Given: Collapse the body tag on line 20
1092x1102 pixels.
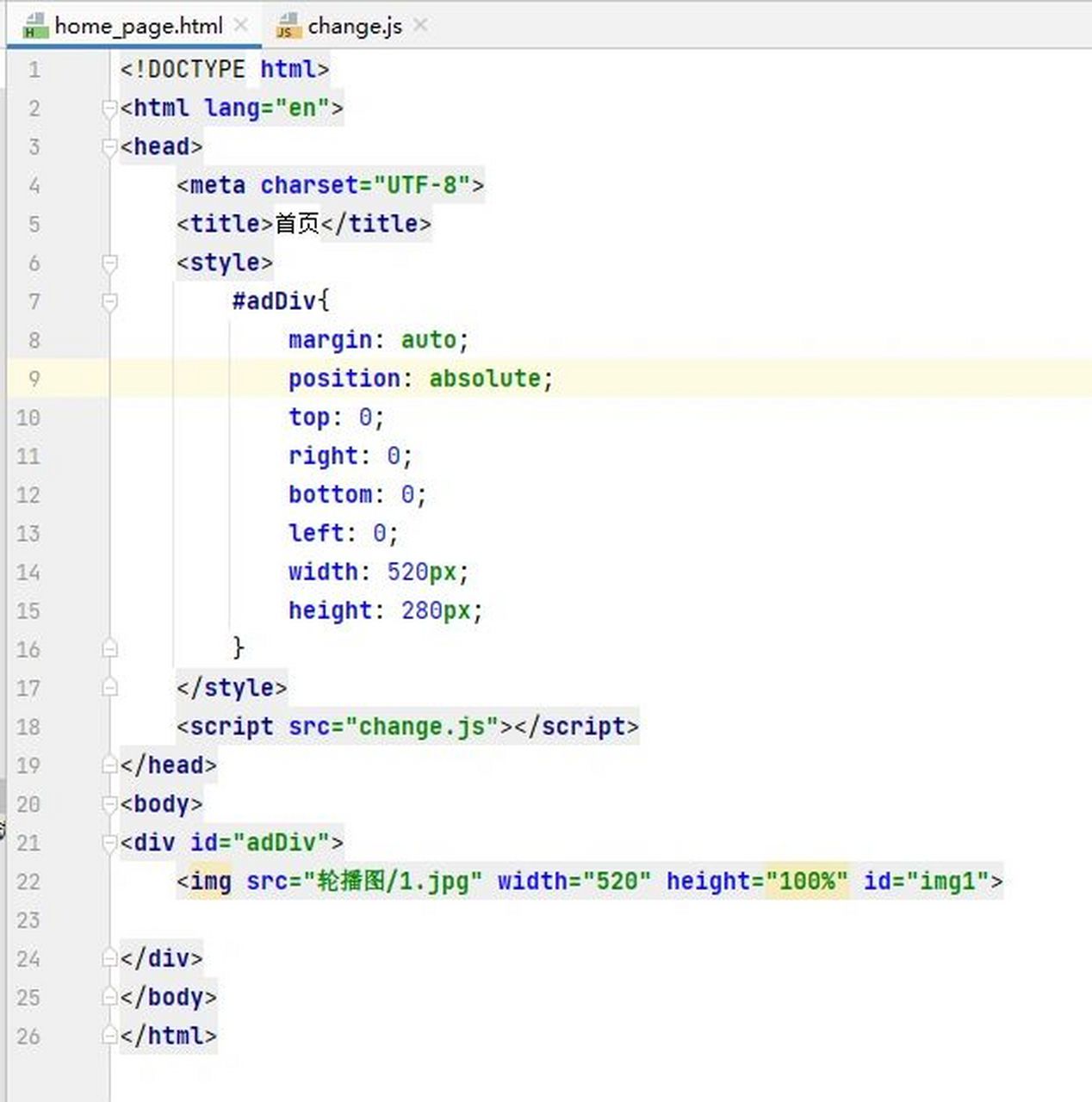Looking at the screenshot, I should (x=109, y=804).
